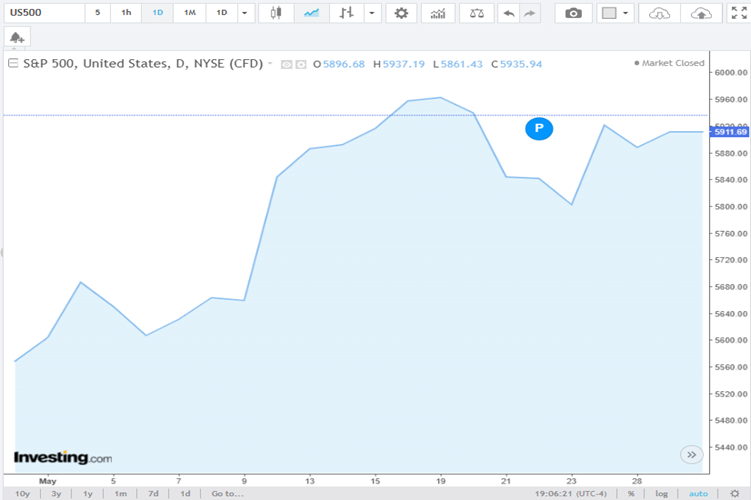The width and height of the screenshot is (751, 500).
Task: Toggle fullscreen chart mode
Action: pos(739,13)
